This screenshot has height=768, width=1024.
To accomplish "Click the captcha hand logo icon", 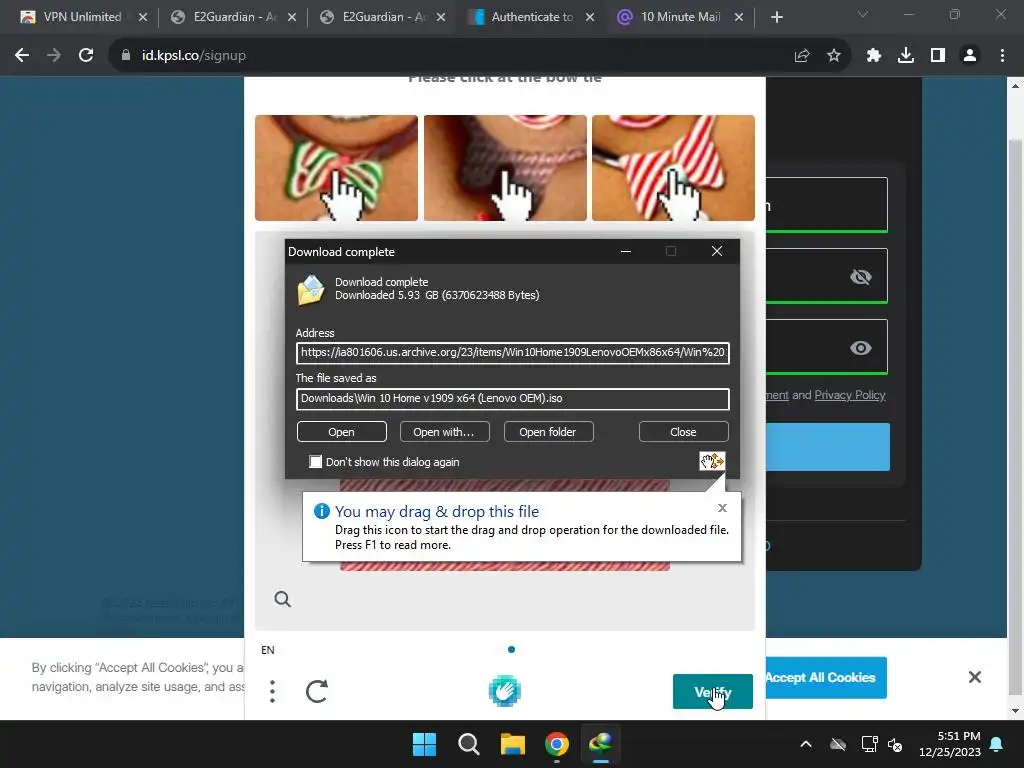I will [x=504, y=691].
